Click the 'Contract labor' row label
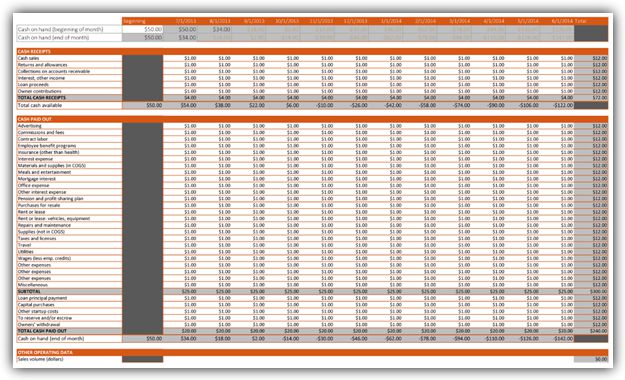 (33, 139)
